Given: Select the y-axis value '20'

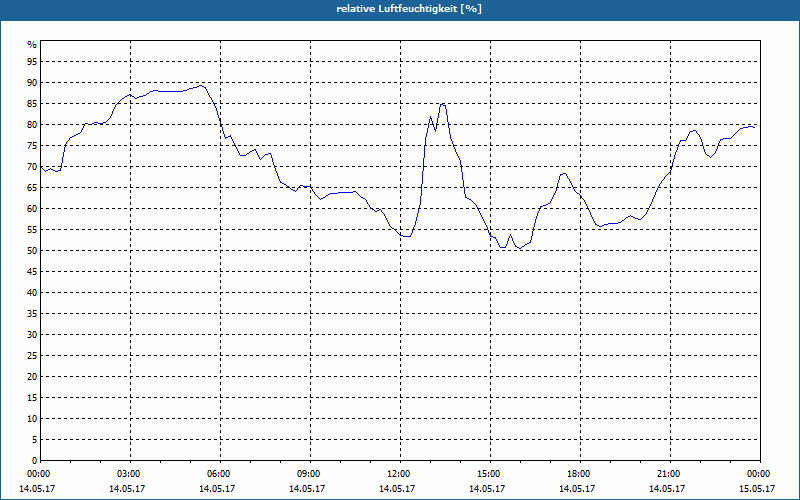Looking at the screenshot, I should pyautogui.click(x=32, y=377).
